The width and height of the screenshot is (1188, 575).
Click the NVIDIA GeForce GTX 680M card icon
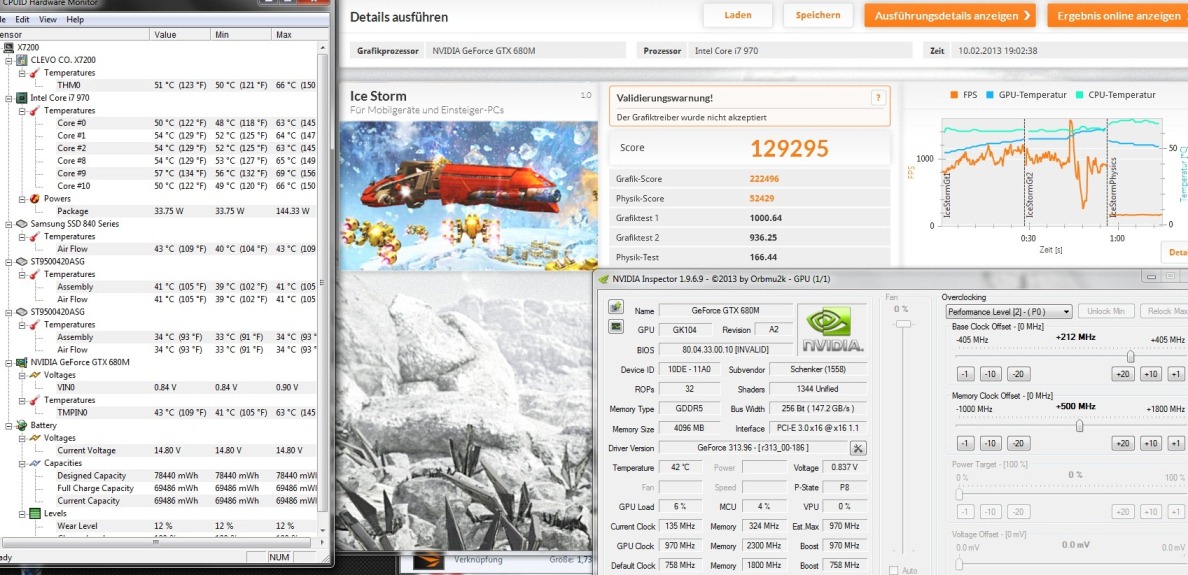pyautogui.click(x=23, y=362)
